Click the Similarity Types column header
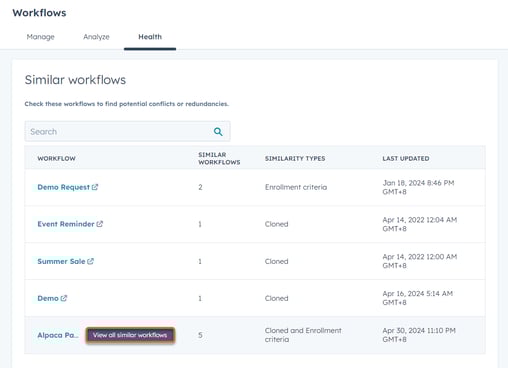508x368 pixels. (x=295, y=159)
